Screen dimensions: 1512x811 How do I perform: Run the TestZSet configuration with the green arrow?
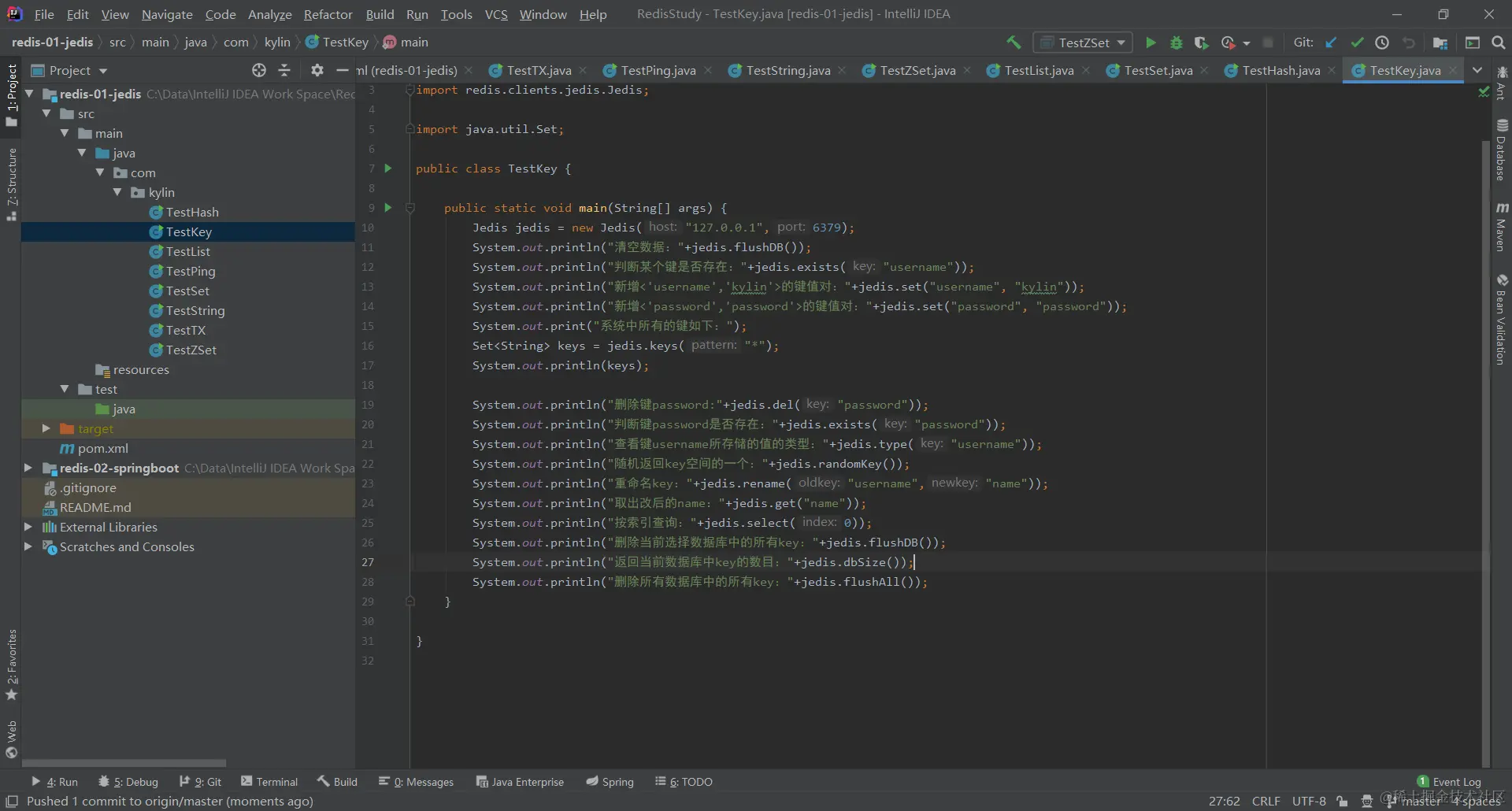point(1151,43)
